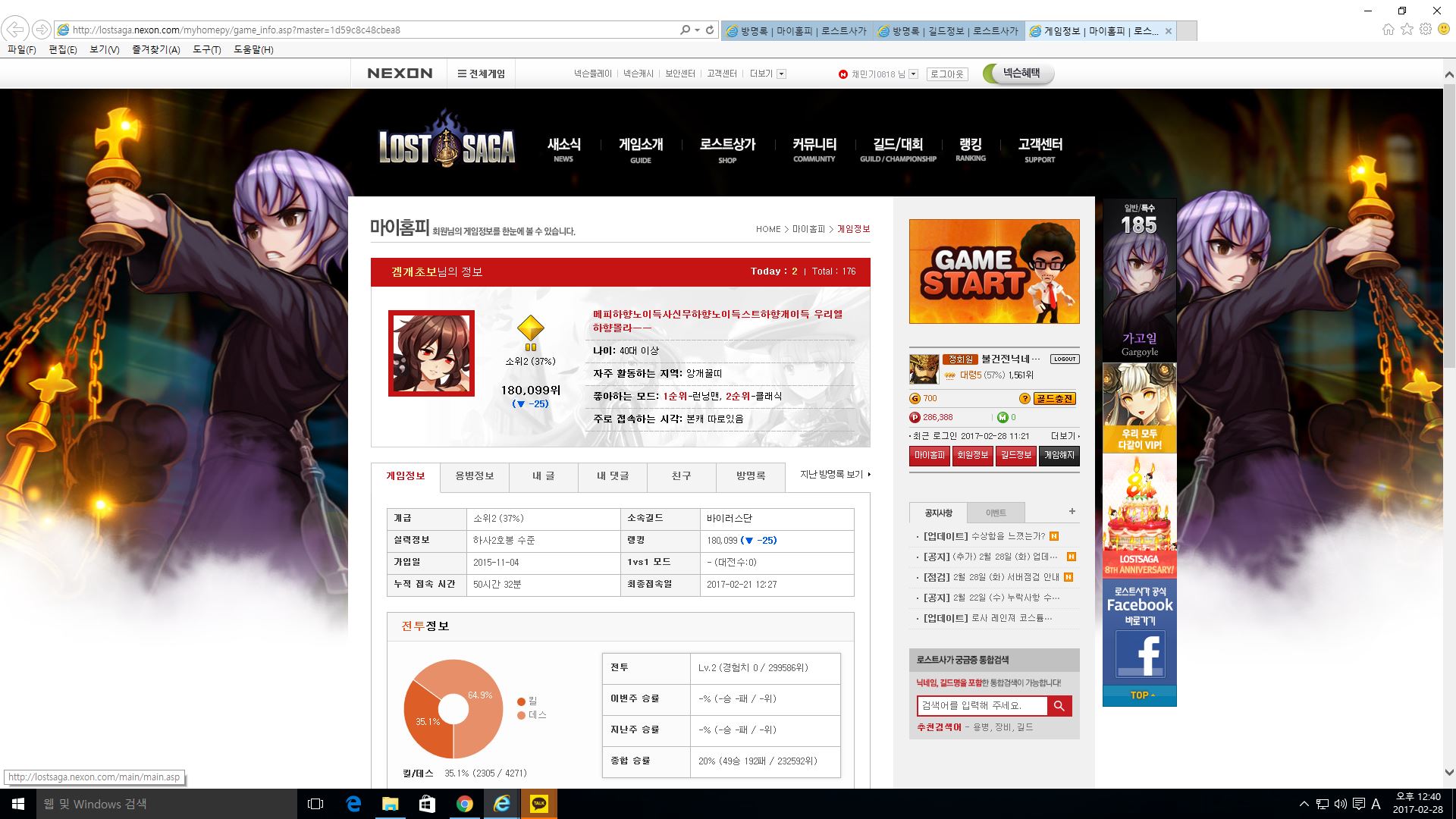Image resolution: width=1456 pixels, height=819 pixels.
Task: Open the Windows Store taskbar icon
Action: coord(427,804)
